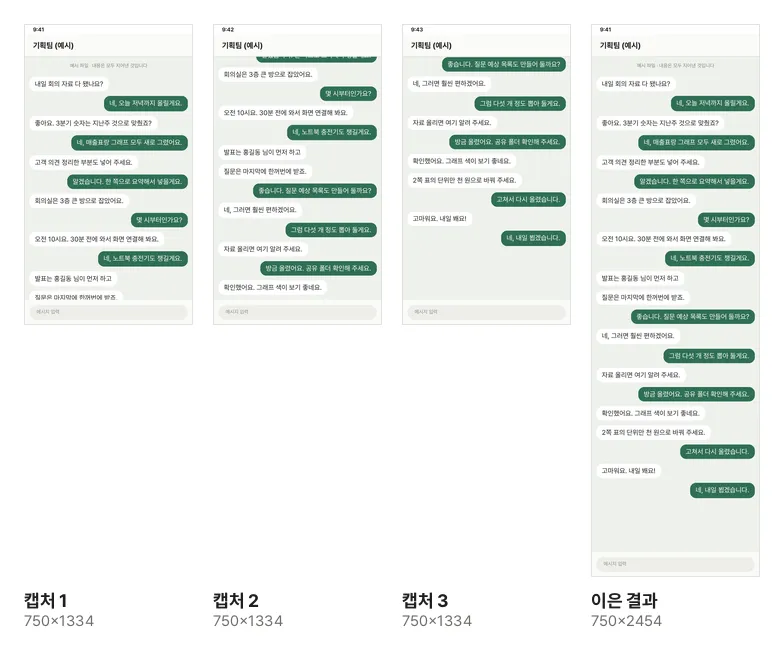The width and height of the screenshot is (784, 653).
Task: Click bubble '알겠습니다. 한 쪽으로 요약해서 넣을게요.' in 캡처 1
Action: (128, 182)
